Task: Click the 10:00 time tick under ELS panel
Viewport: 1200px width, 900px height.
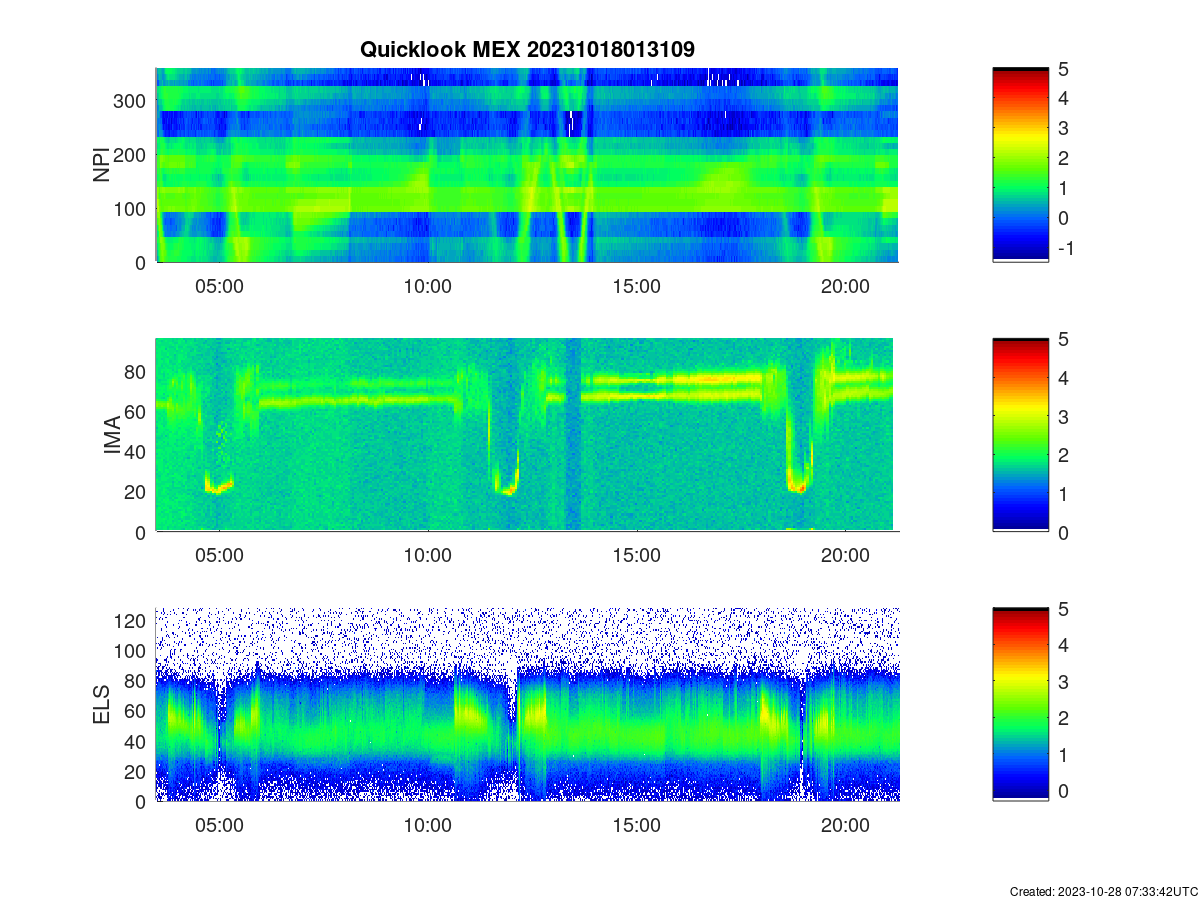Action: 428,826
